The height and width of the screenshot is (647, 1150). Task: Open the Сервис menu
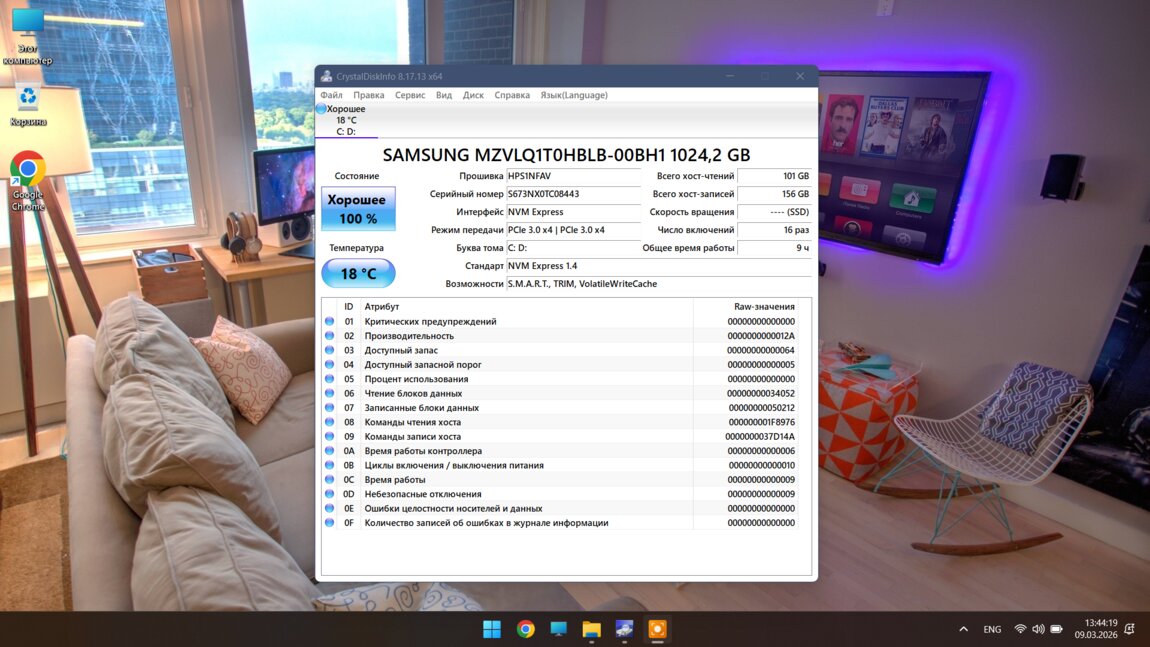tap(410, 95)
